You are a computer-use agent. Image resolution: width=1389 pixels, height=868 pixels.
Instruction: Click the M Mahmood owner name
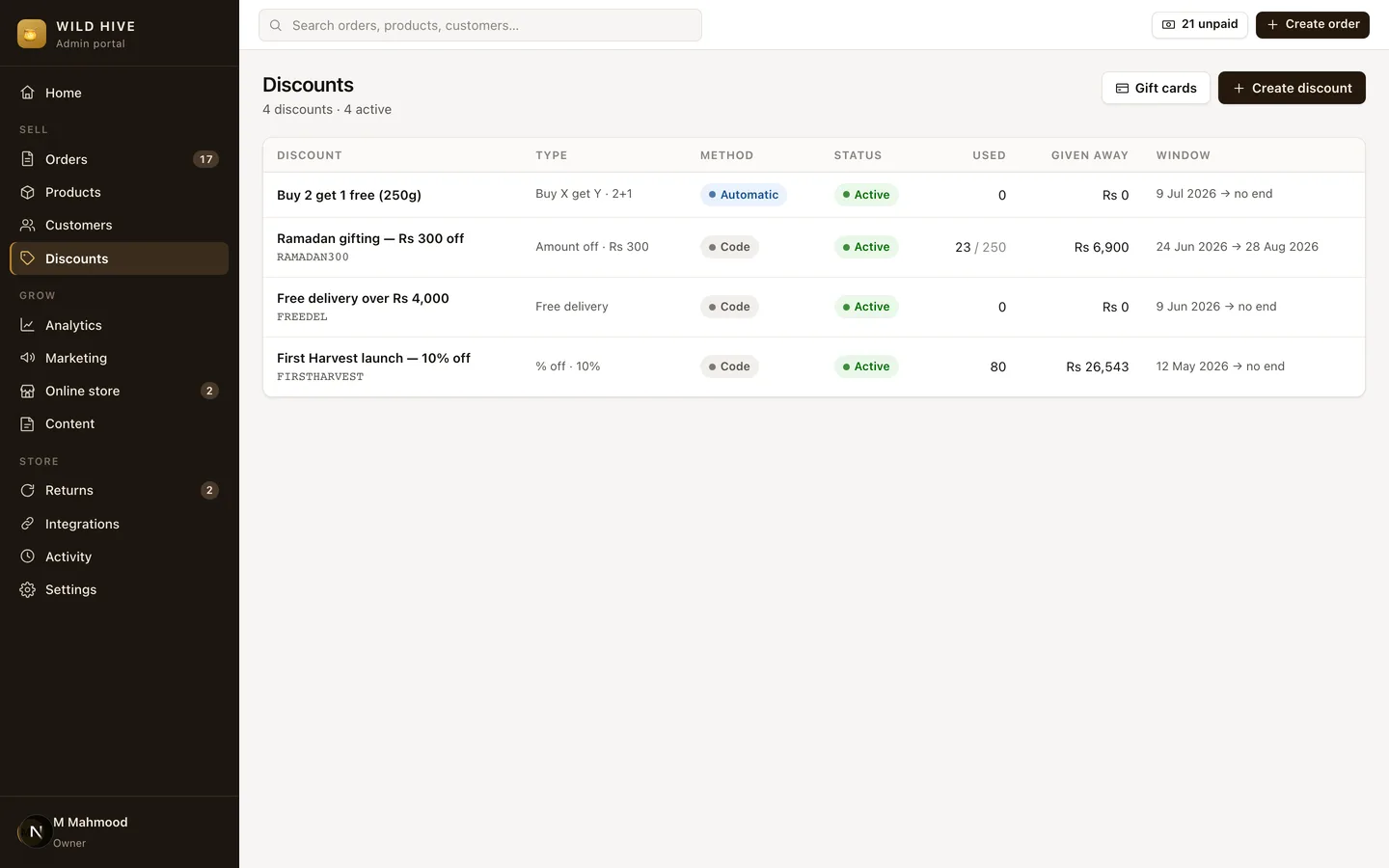91,823
